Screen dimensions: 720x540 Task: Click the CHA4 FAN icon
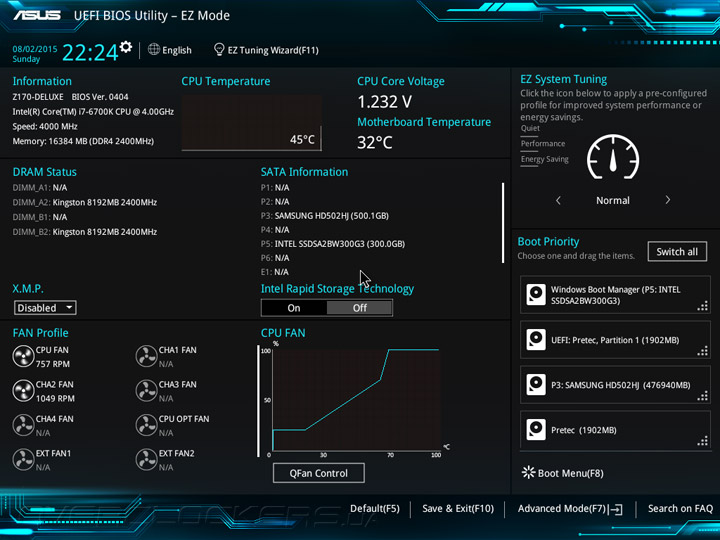tap(23, 425)
